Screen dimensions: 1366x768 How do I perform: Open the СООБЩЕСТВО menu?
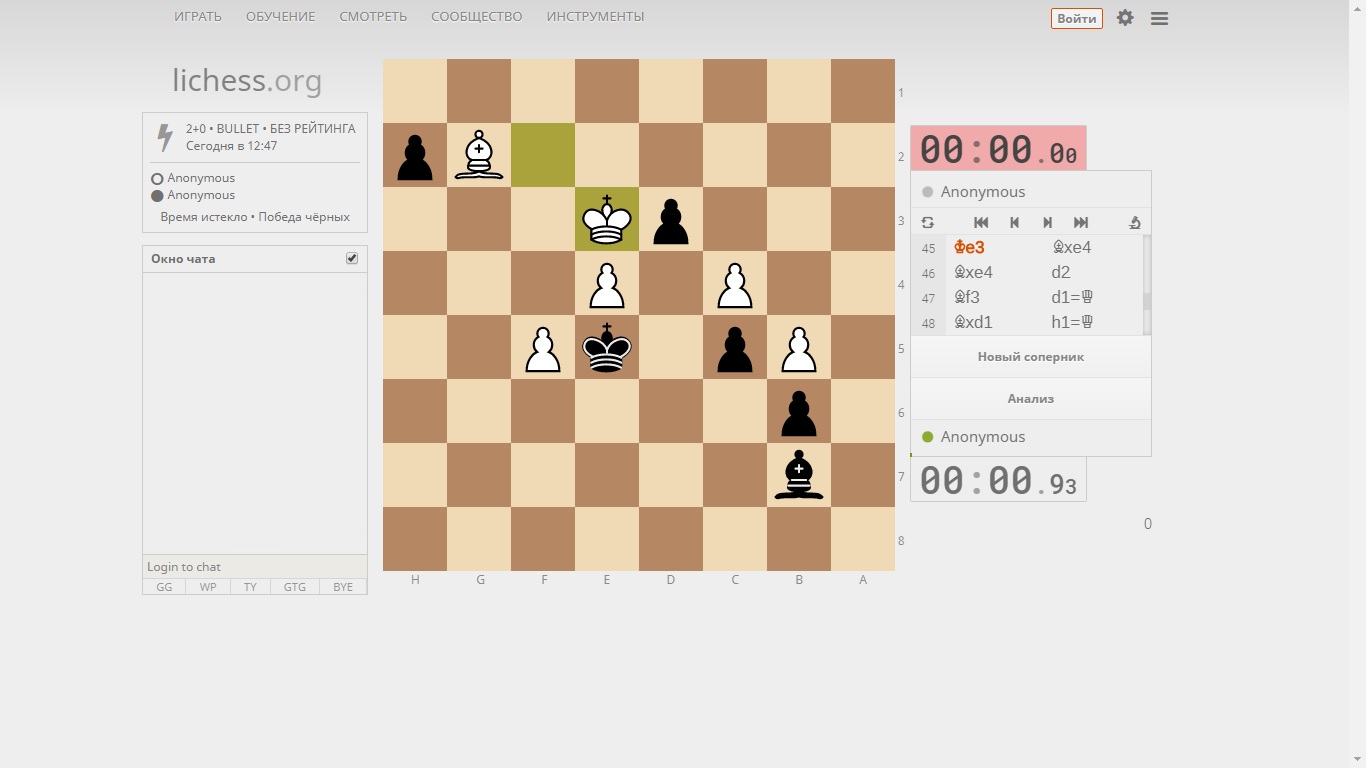(x=477, y=17)
